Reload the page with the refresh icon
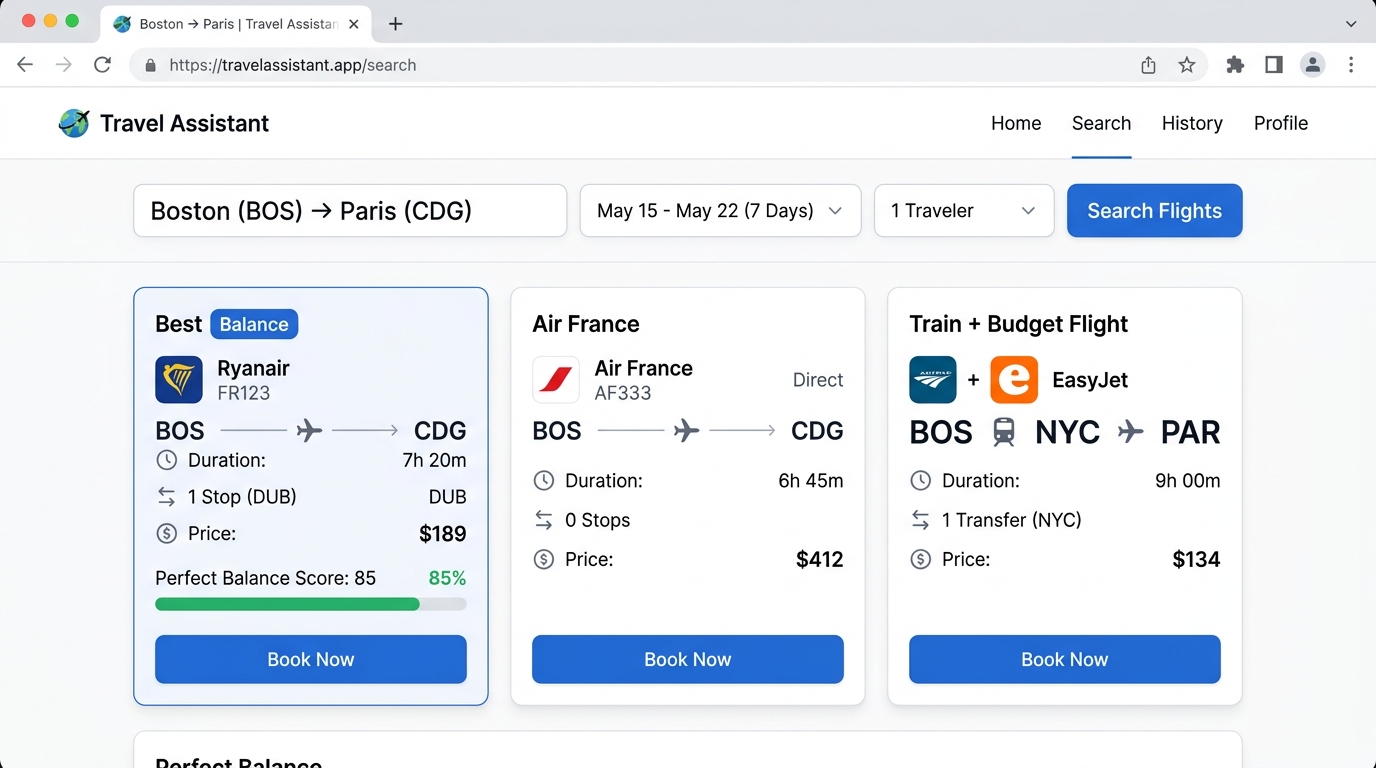 click(x=102, y=65)
